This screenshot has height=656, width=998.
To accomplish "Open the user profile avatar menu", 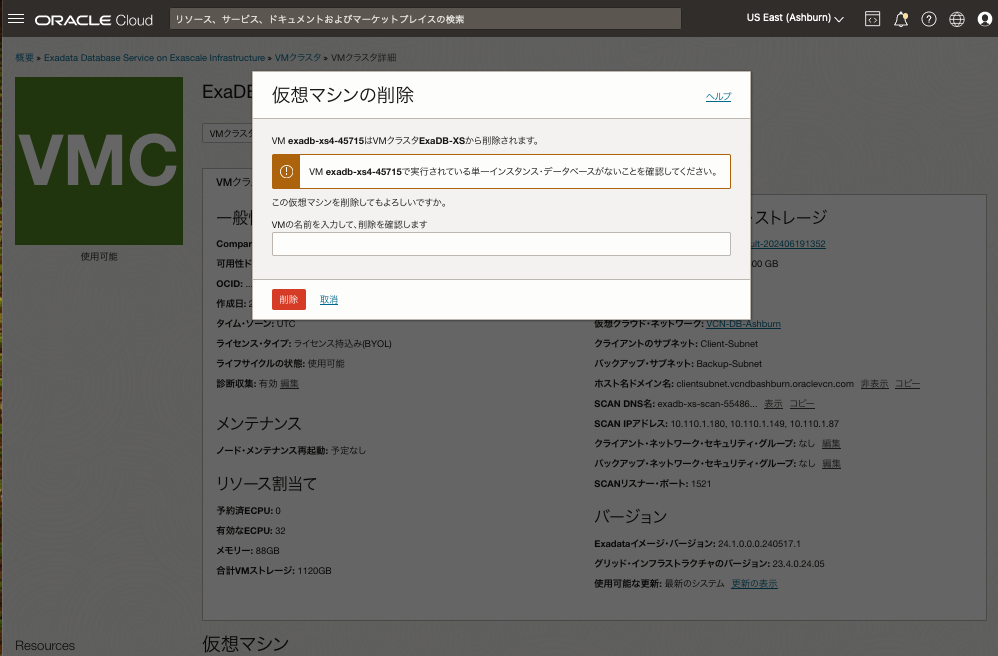I will pyautogui.click(x=984, y=18).
